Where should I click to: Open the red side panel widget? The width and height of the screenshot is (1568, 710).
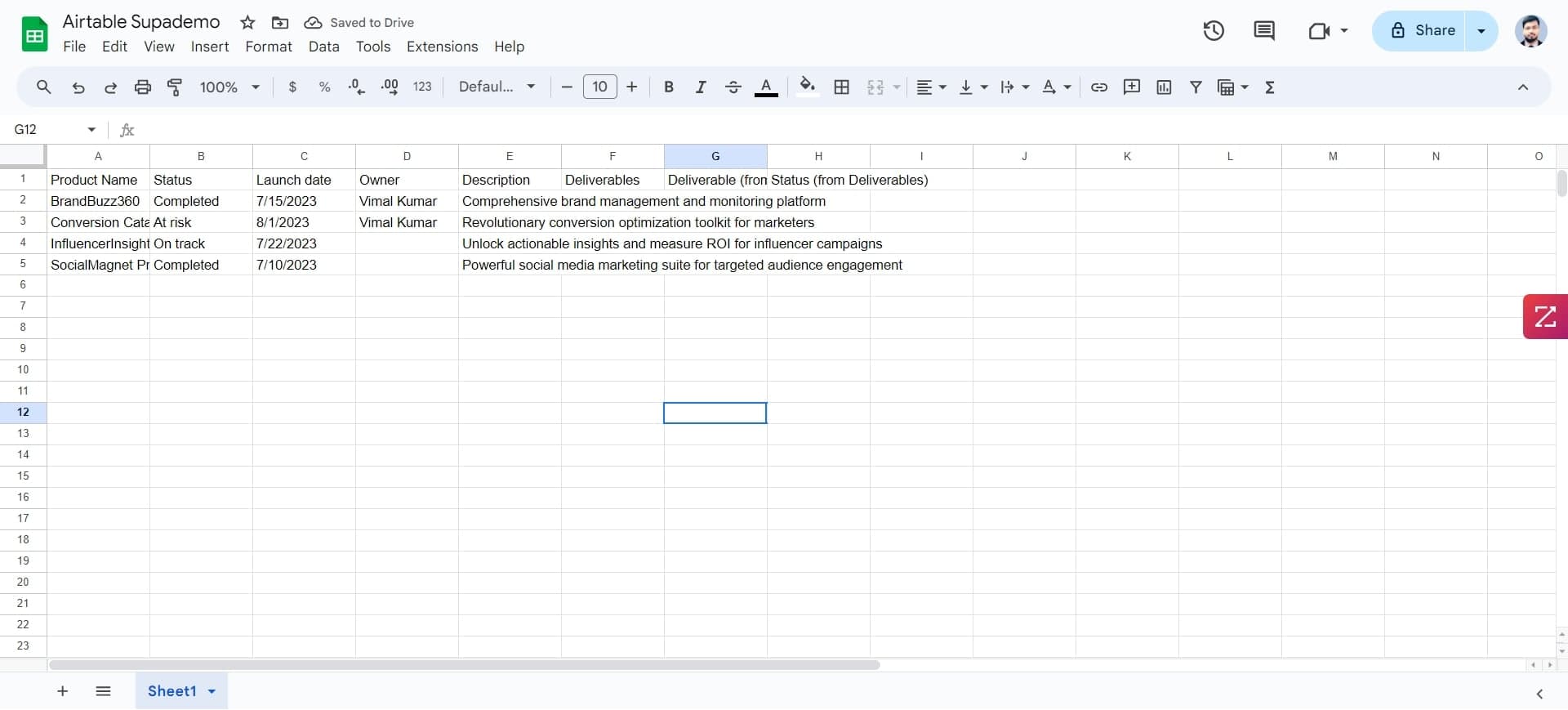pyautogui.click(x=1545, y=316)
